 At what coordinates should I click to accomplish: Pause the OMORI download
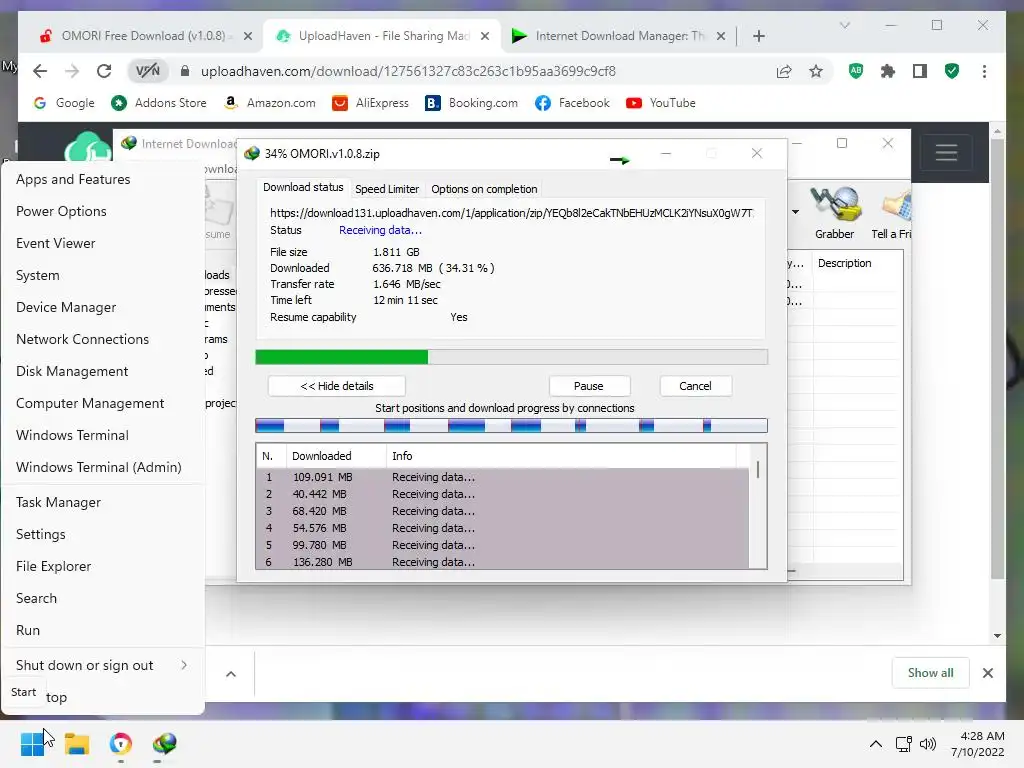click(589, 386)
